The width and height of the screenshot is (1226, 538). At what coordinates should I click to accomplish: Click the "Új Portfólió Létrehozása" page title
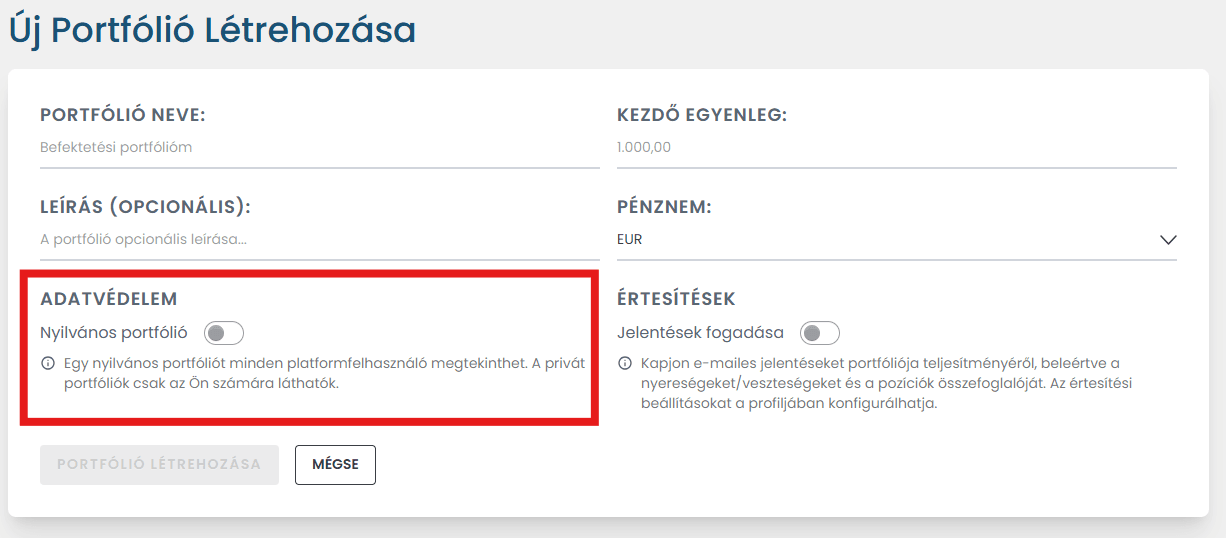click(x=212, y=30)
